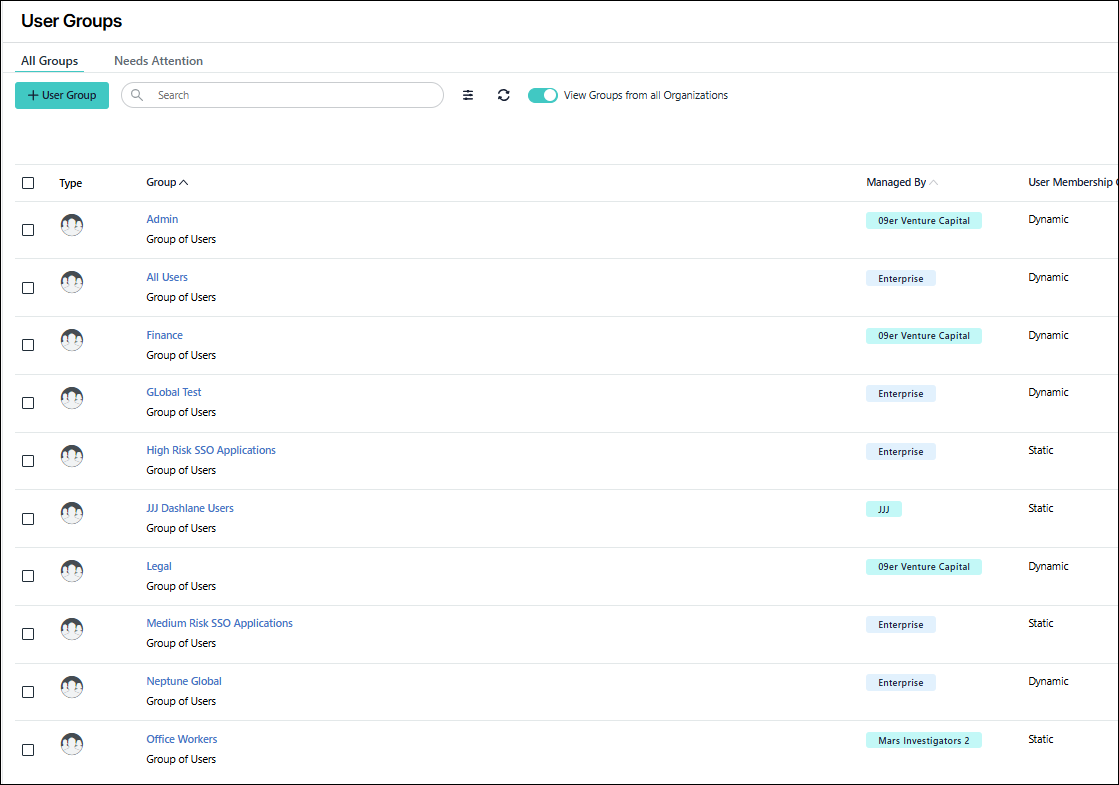Click 09er Venture Capital tag for Legal
Image resolution: width=1119 pixels, height=785 pixels.
pos(923,567)
